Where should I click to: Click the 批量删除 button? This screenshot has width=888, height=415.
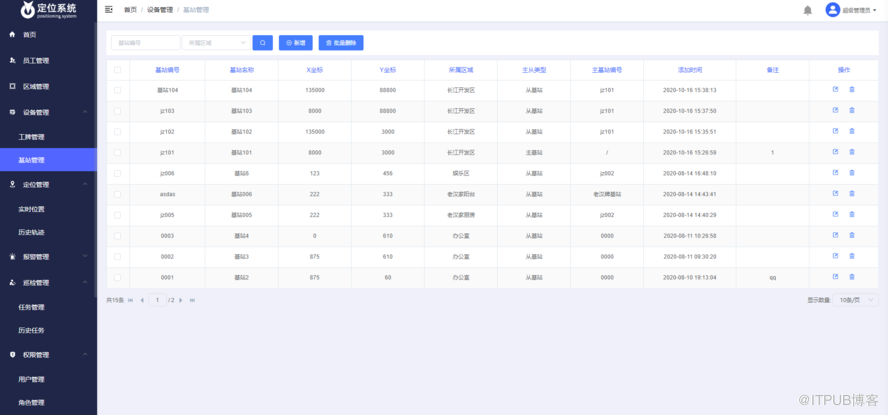[x=341, y=43]
